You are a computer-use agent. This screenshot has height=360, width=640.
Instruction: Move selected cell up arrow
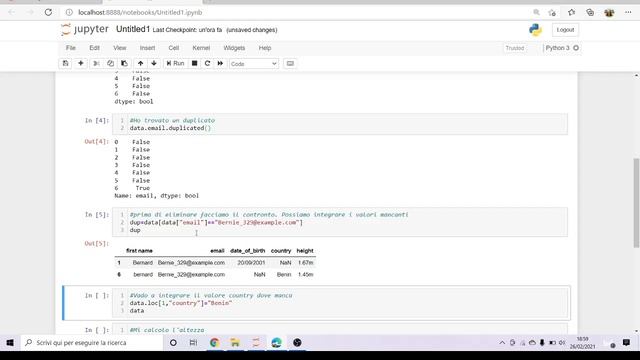pyautogui.click(x=140, y=63)
